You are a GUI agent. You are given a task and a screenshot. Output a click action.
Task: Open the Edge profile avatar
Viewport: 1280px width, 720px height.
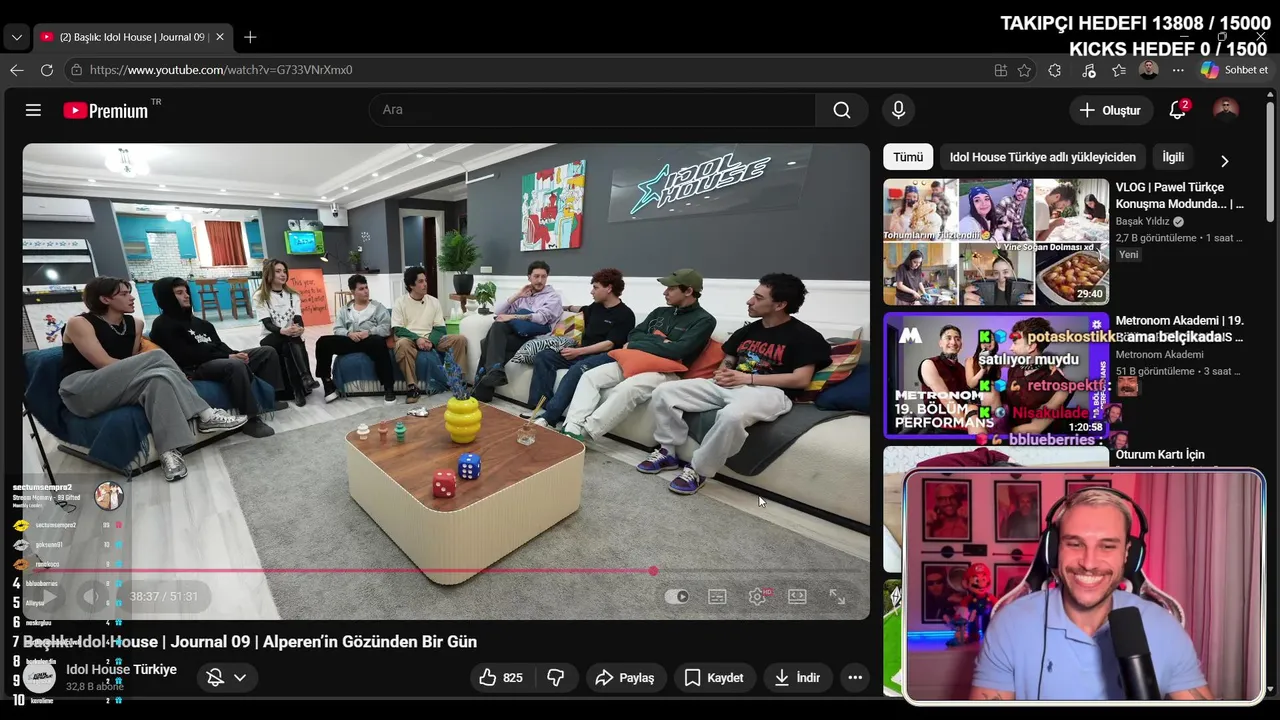(1148, 70)
